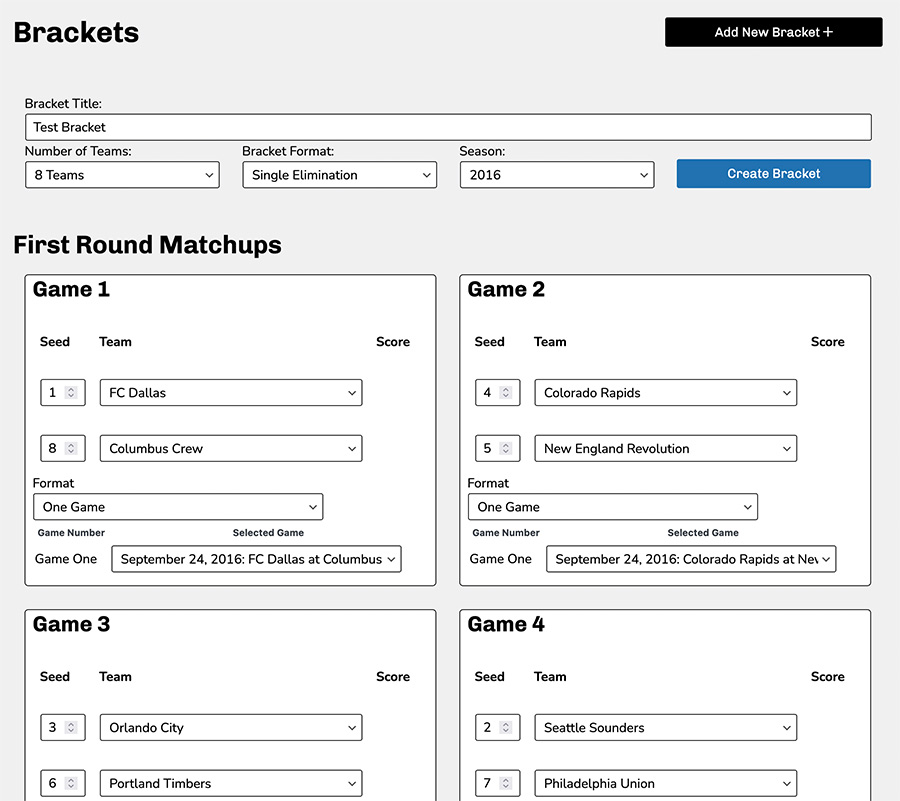Open Game 1 Format dropdown
The width and height of the screenshot is (900, 801).
178,507
